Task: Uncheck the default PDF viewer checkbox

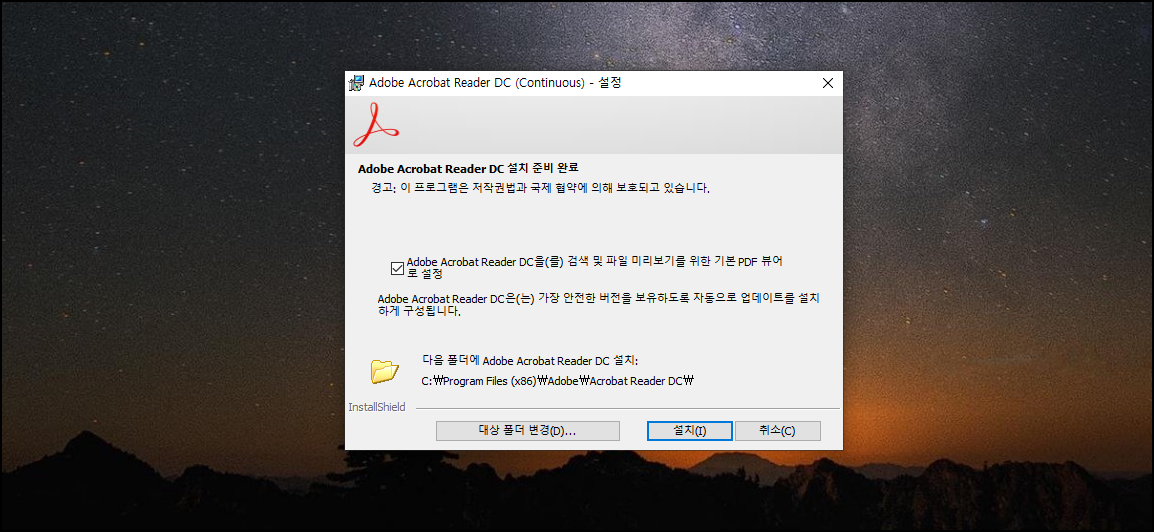Action: [397, 268]
